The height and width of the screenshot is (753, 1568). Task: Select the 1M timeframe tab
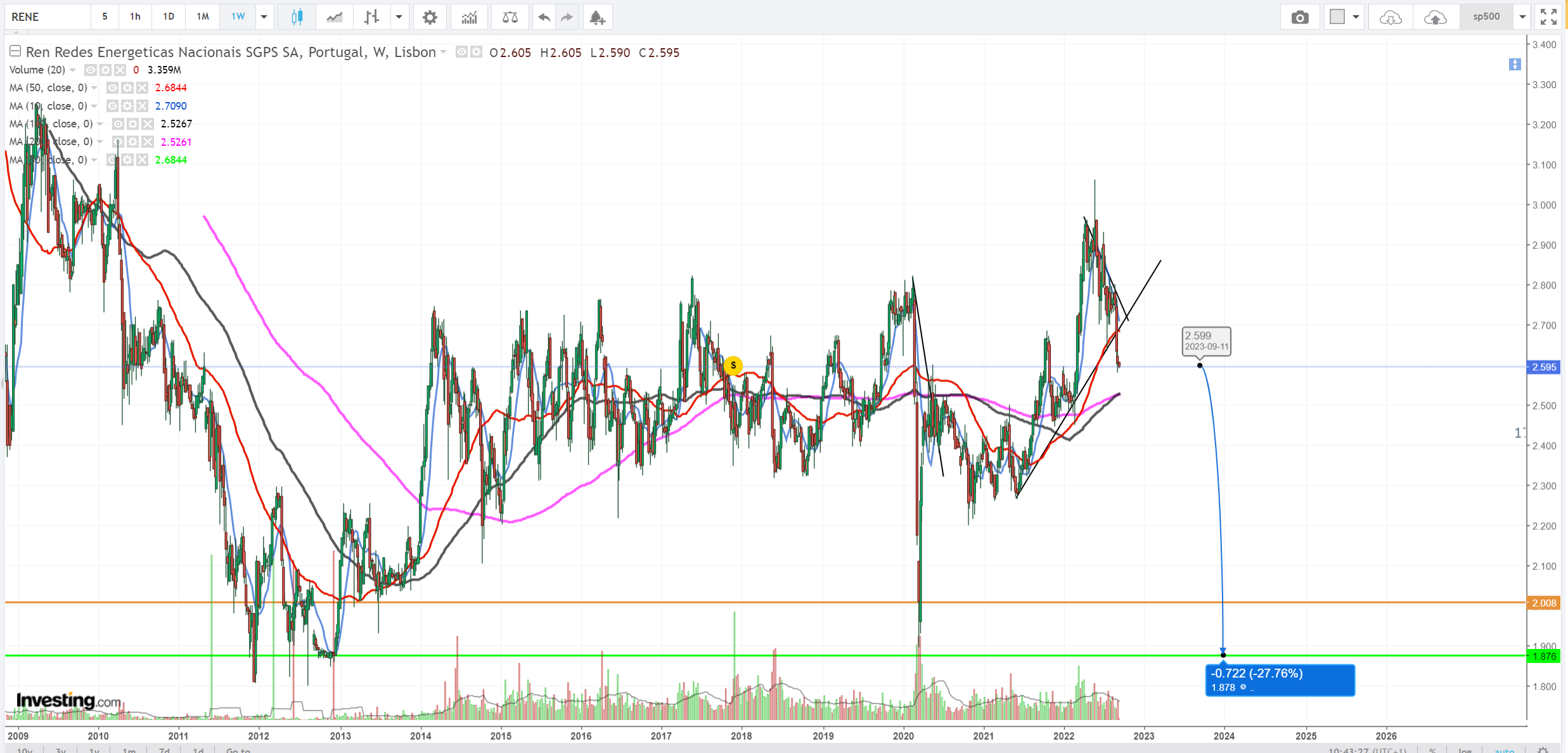pos(202,16)
